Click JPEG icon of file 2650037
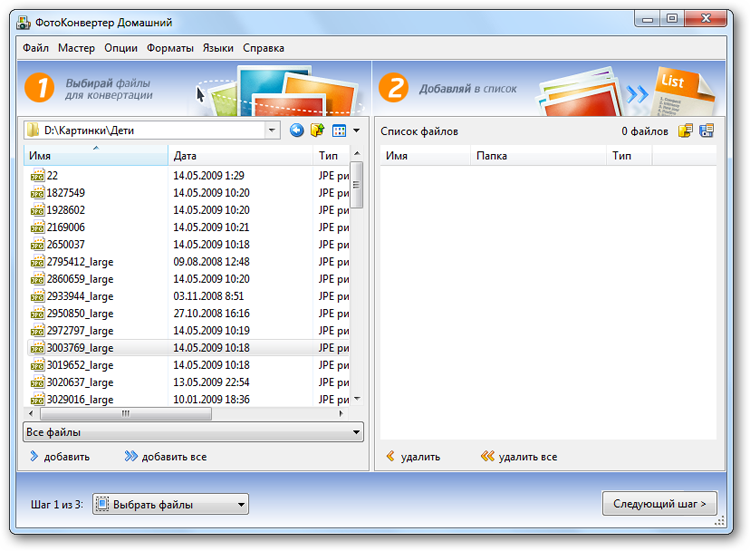 pos(37,245)
